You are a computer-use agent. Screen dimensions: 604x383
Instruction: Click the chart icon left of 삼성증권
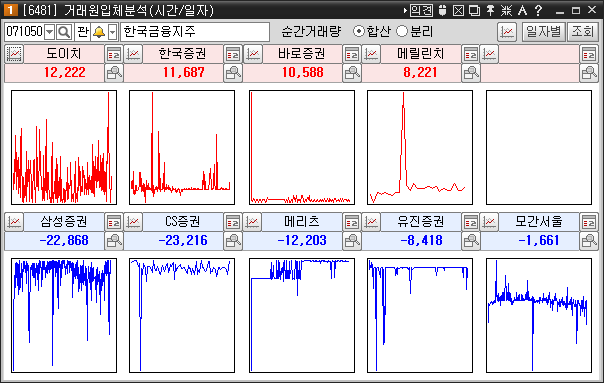tap(14, 222)
